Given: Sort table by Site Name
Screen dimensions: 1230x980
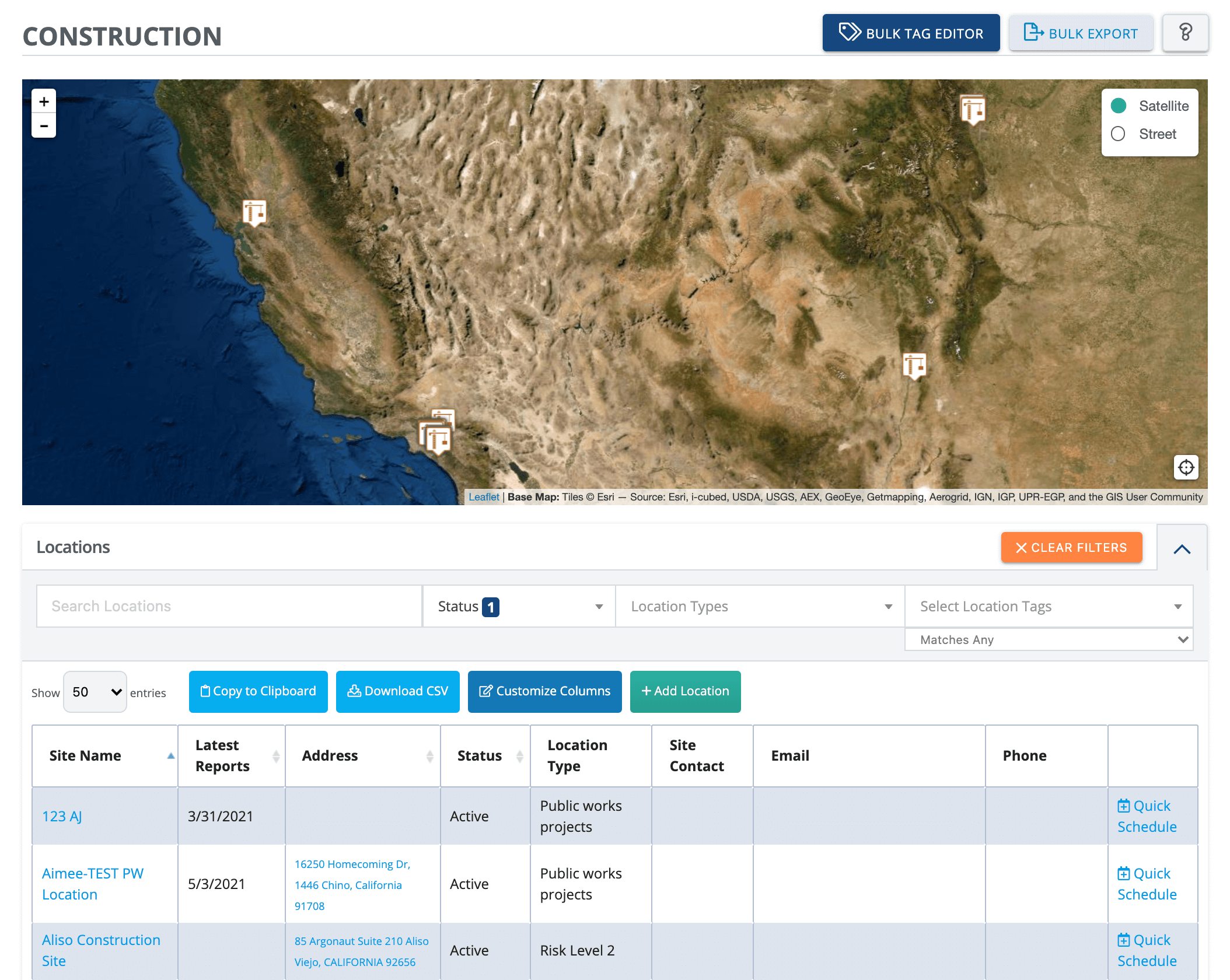Looking at the screenshot, I should 105,755.
